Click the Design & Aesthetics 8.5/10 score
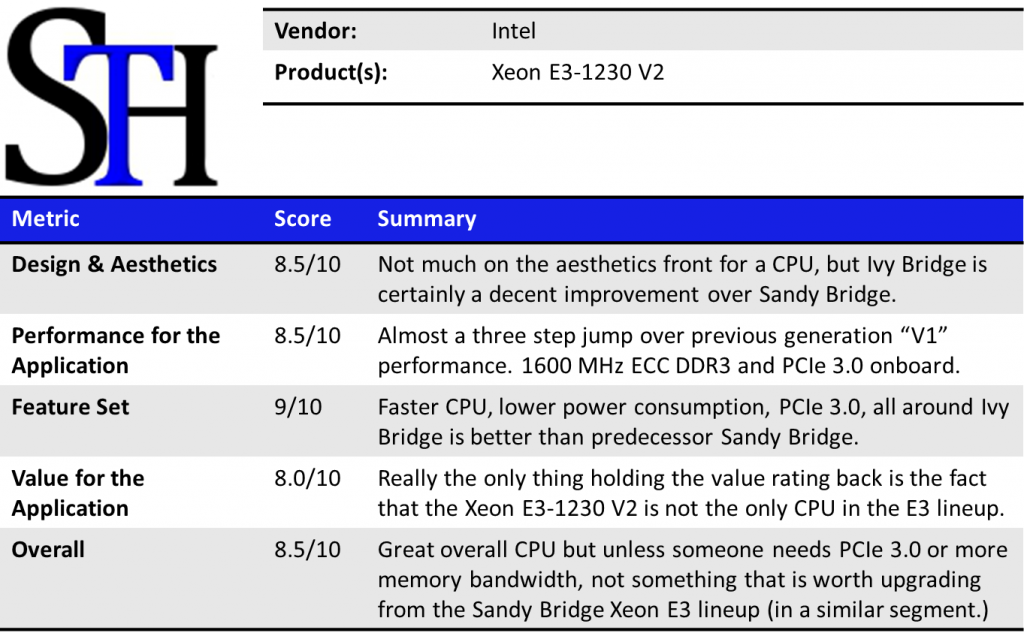Image resolution: width=1024 pixels, height=639 pixels. coord(307,265)
